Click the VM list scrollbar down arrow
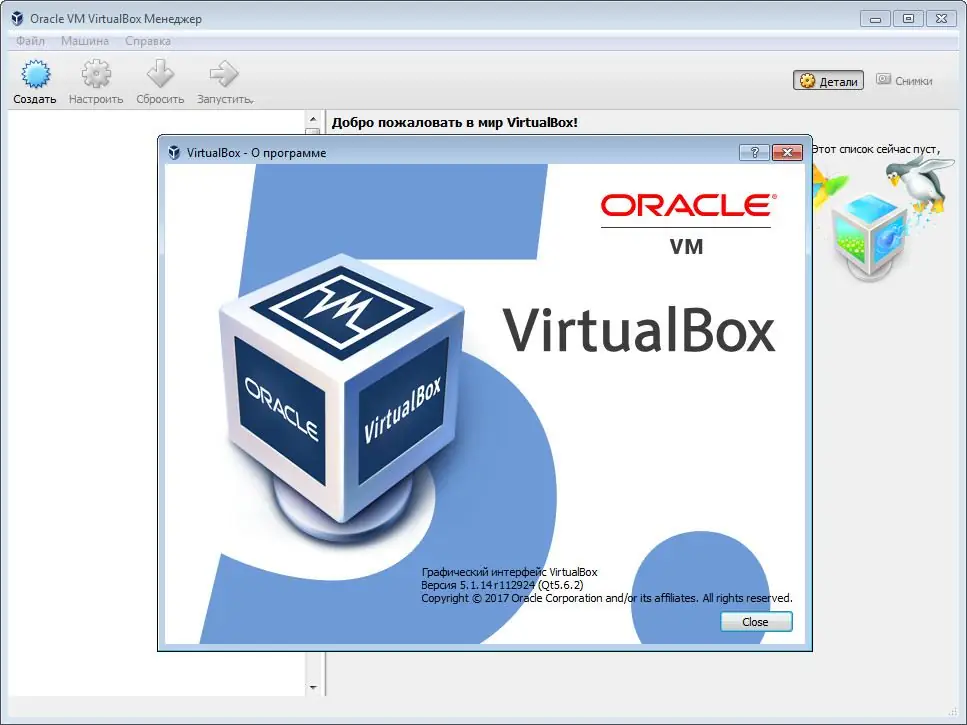967x725 pixels. point(313,687)
